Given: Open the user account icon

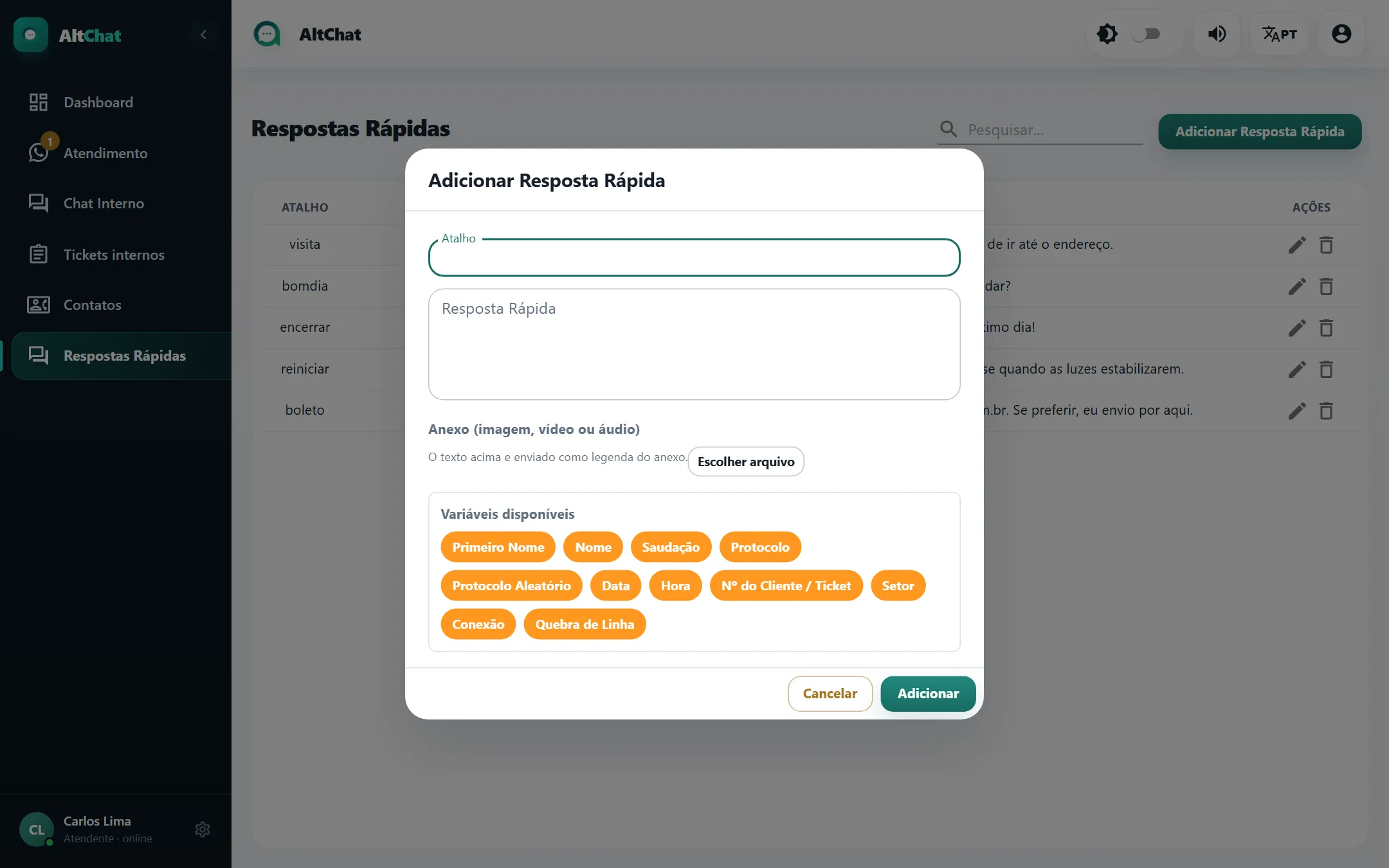Looking at the screenshot, I should click(1341, 34).
